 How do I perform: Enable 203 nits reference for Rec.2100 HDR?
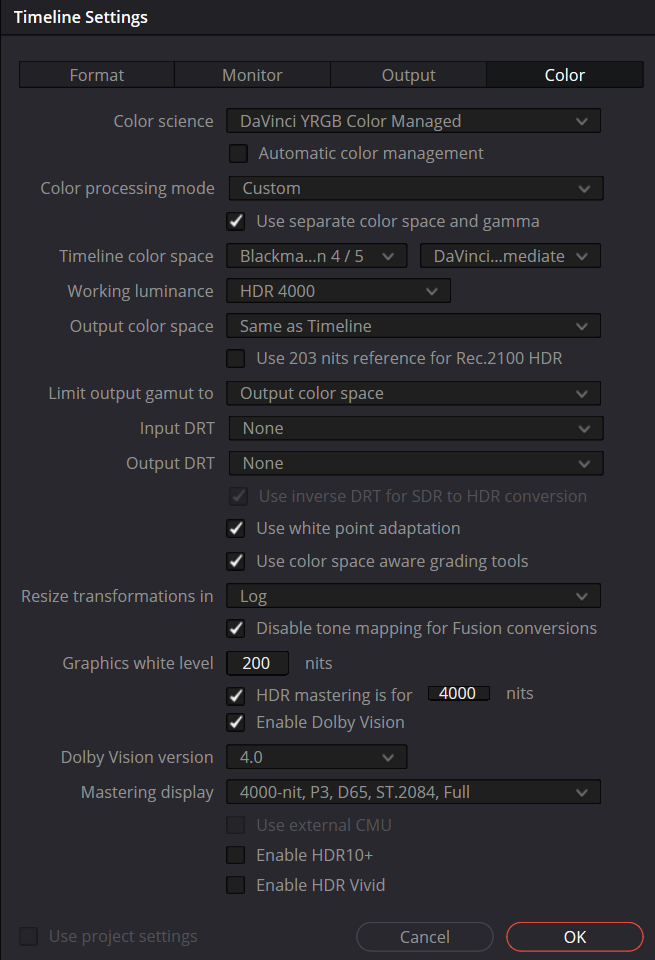click(x=236, y=358)
